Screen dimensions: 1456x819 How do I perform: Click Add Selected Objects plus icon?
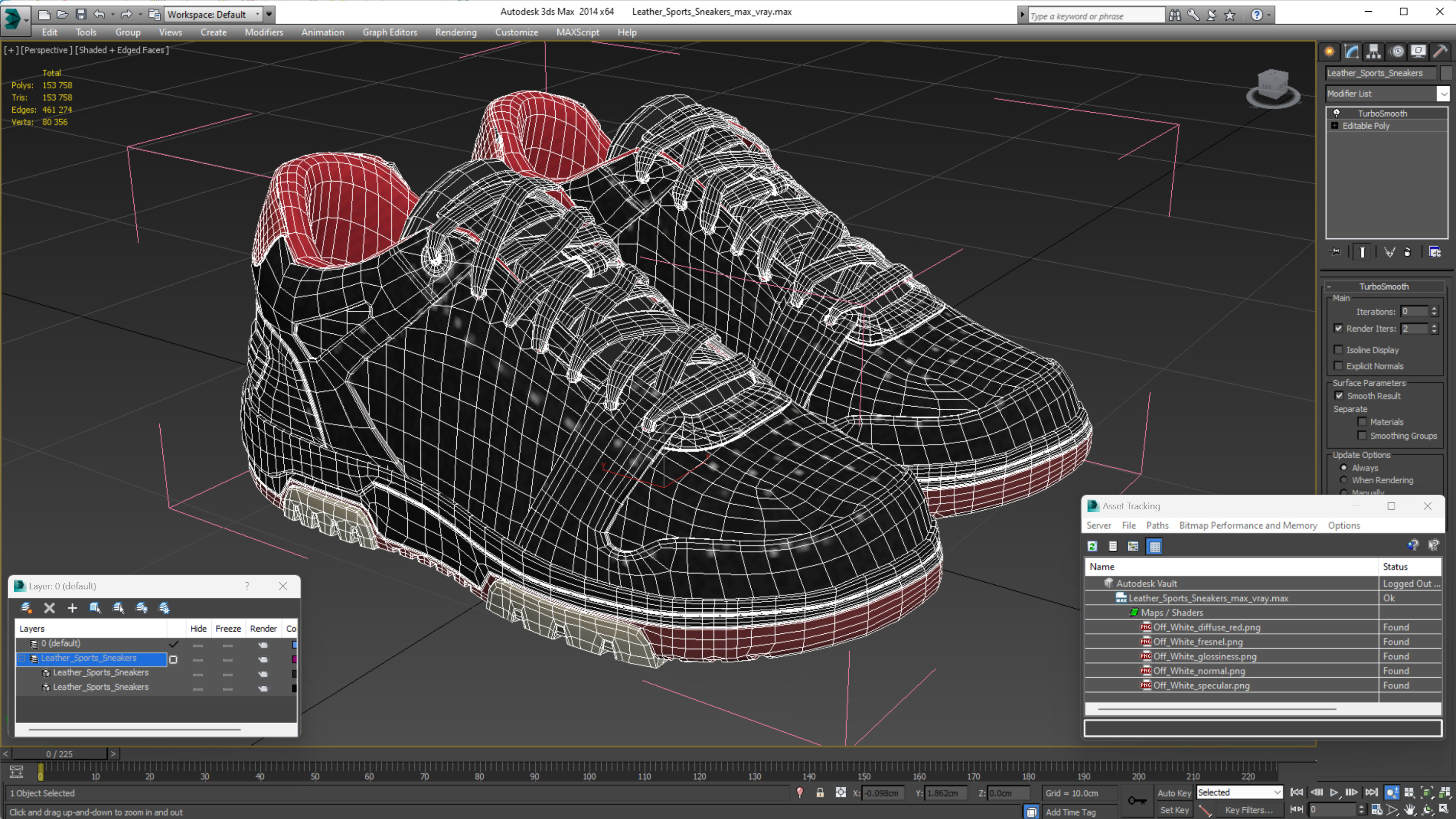point(72,608)
